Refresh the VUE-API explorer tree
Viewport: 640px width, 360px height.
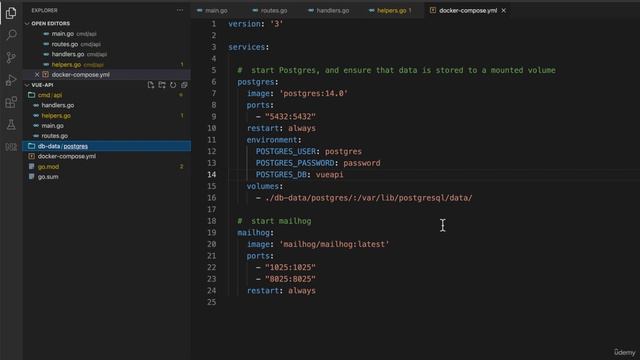pyautogui.click(x=173, y=85)
